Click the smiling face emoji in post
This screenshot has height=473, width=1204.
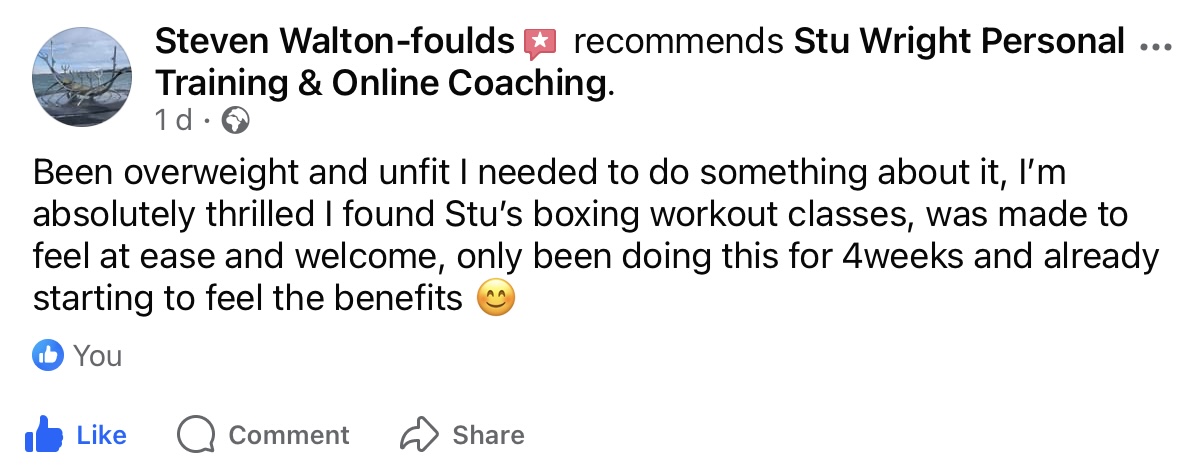click(x=496, y=299)
